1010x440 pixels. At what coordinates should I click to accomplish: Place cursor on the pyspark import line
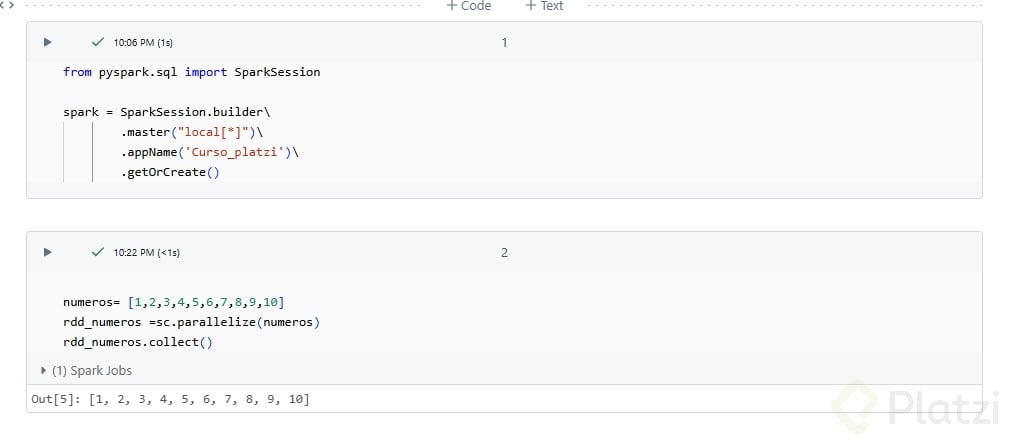(191, 72)
